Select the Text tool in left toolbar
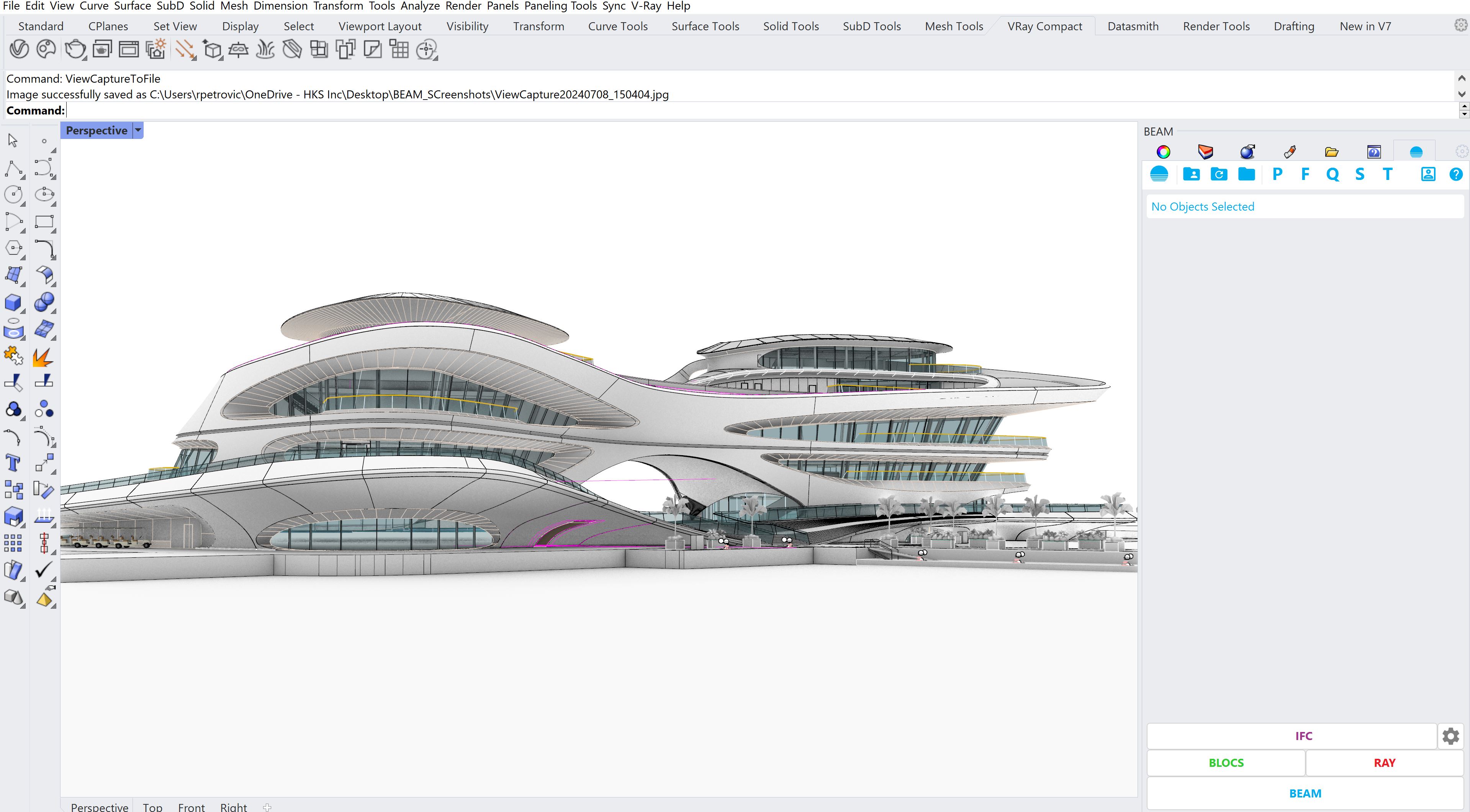This screenshot has width=1470, height=812. [13, 462]
